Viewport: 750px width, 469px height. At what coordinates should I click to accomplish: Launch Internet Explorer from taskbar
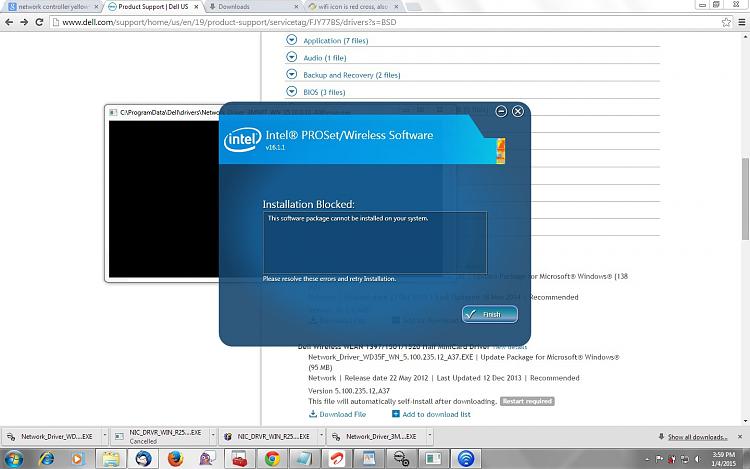46,459
